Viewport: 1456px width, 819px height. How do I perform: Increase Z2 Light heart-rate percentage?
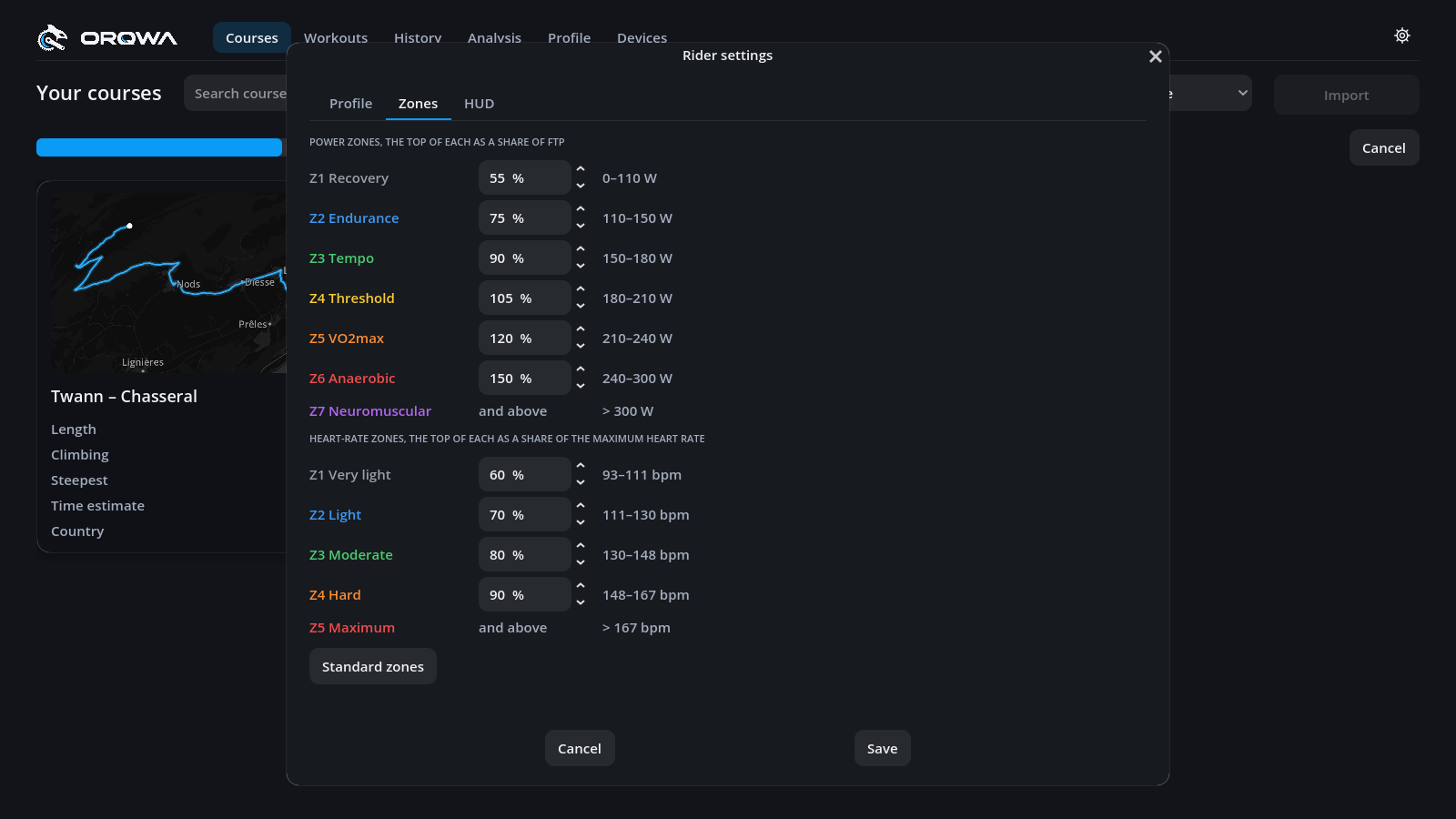coord(581,507)
